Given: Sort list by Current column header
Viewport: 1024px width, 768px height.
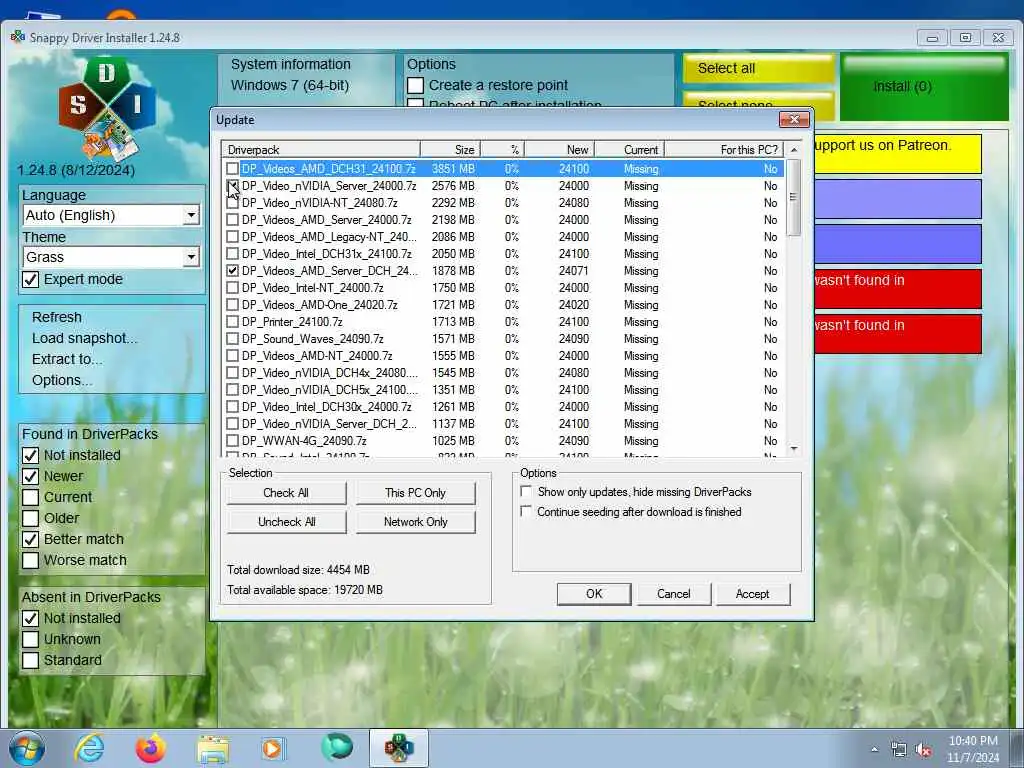Looking at the screenshot, I should coord(630,150).
